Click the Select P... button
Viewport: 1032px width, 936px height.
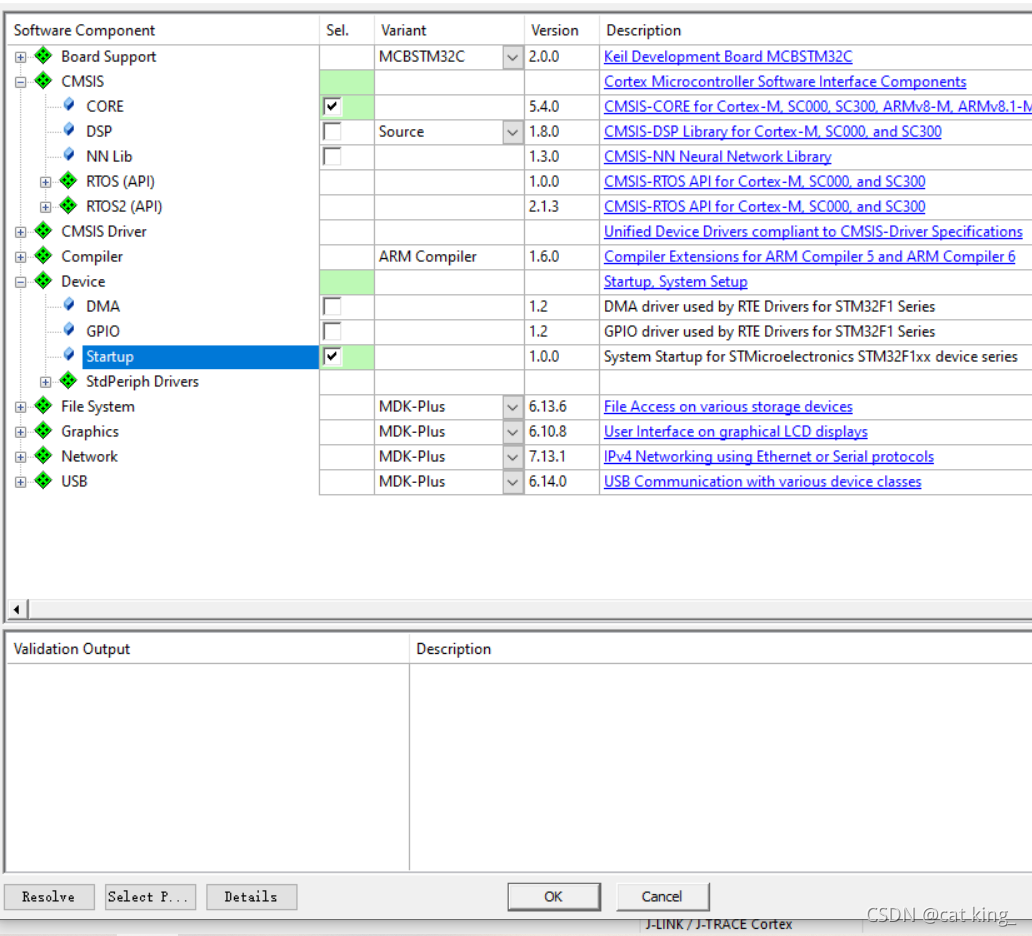point(150,897)
